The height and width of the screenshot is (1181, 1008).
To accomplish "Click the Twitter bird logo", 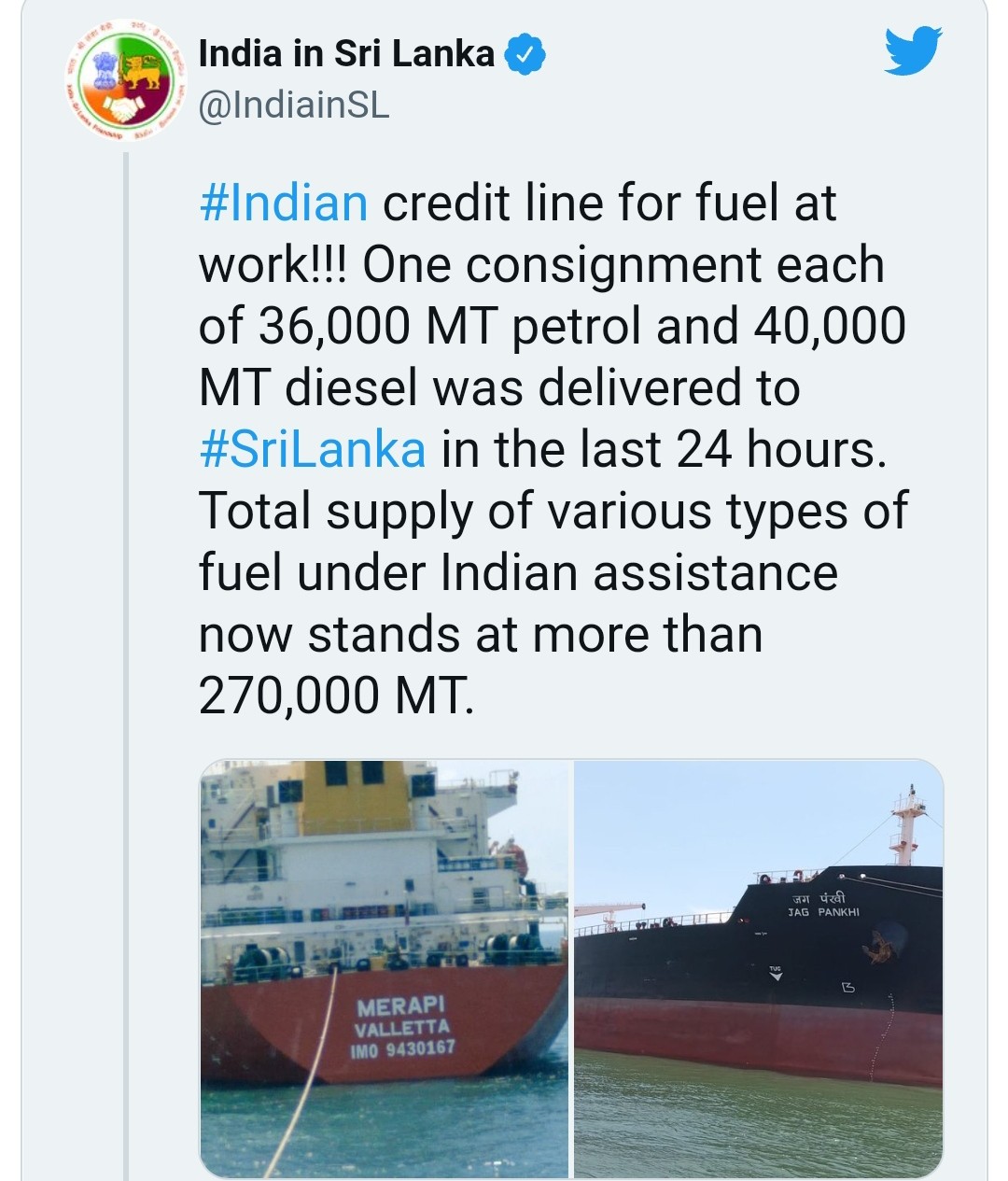I will tap(913, 51).
